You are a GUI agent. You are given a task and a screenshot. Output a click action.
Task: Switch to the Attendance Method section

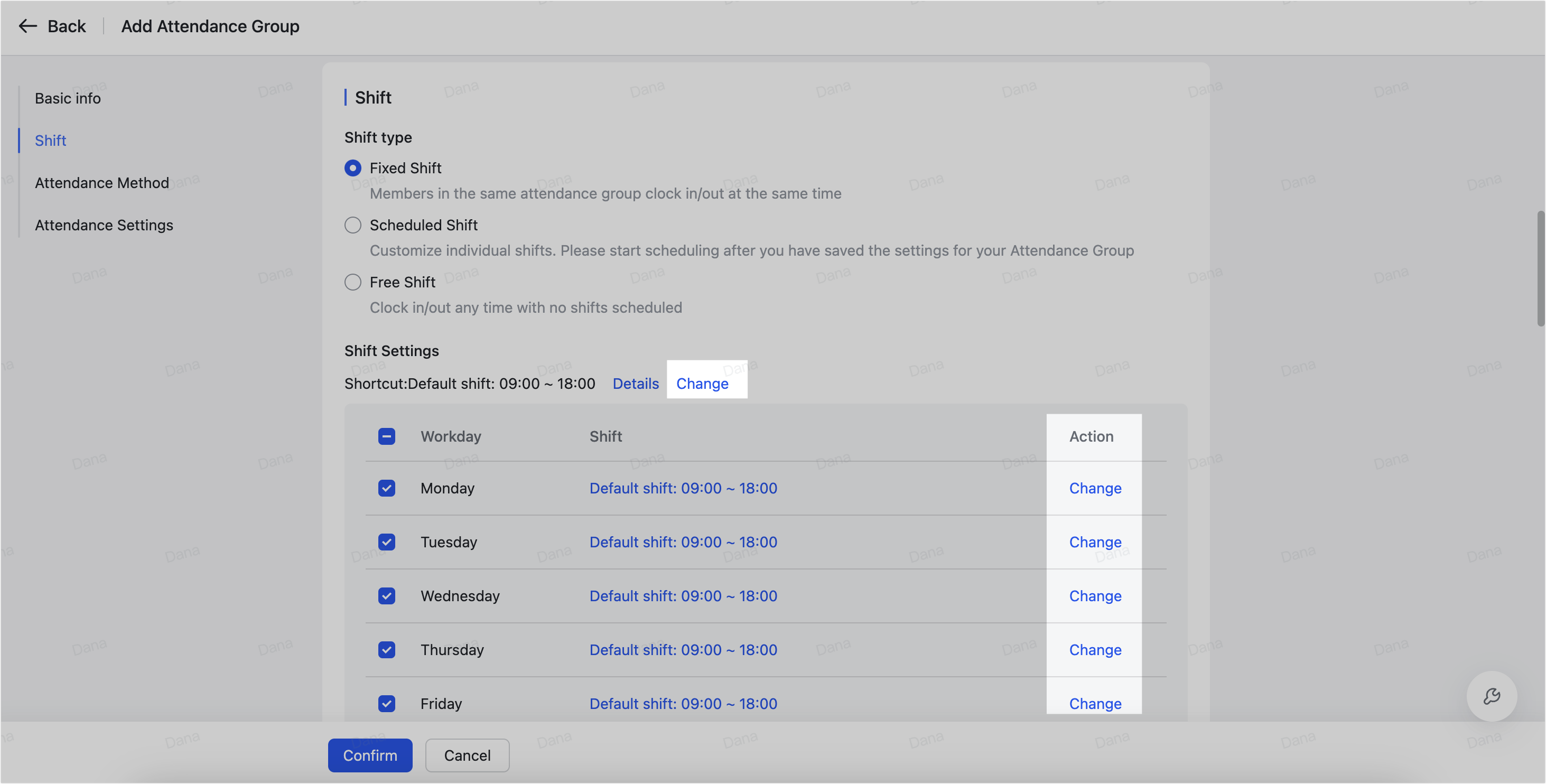[x=101, y=182]
